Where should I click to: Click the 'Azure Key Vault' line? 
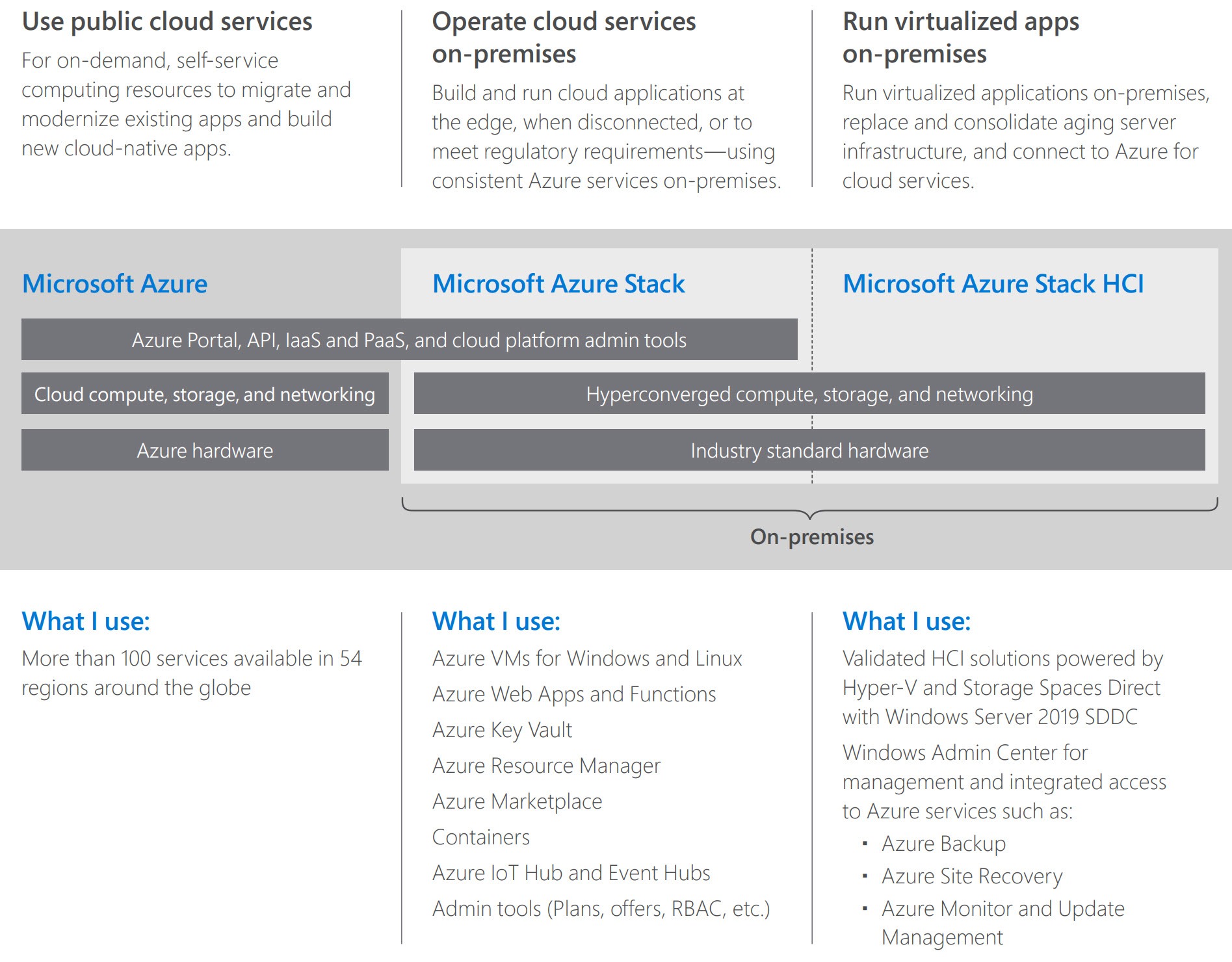click(502, 730)
